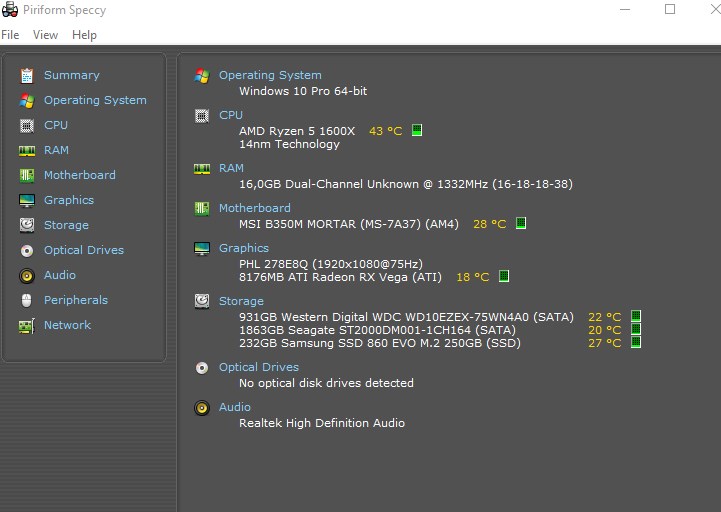Follow the CPU heading link in summary
This screenshot has width=721, height=512.
231,115
